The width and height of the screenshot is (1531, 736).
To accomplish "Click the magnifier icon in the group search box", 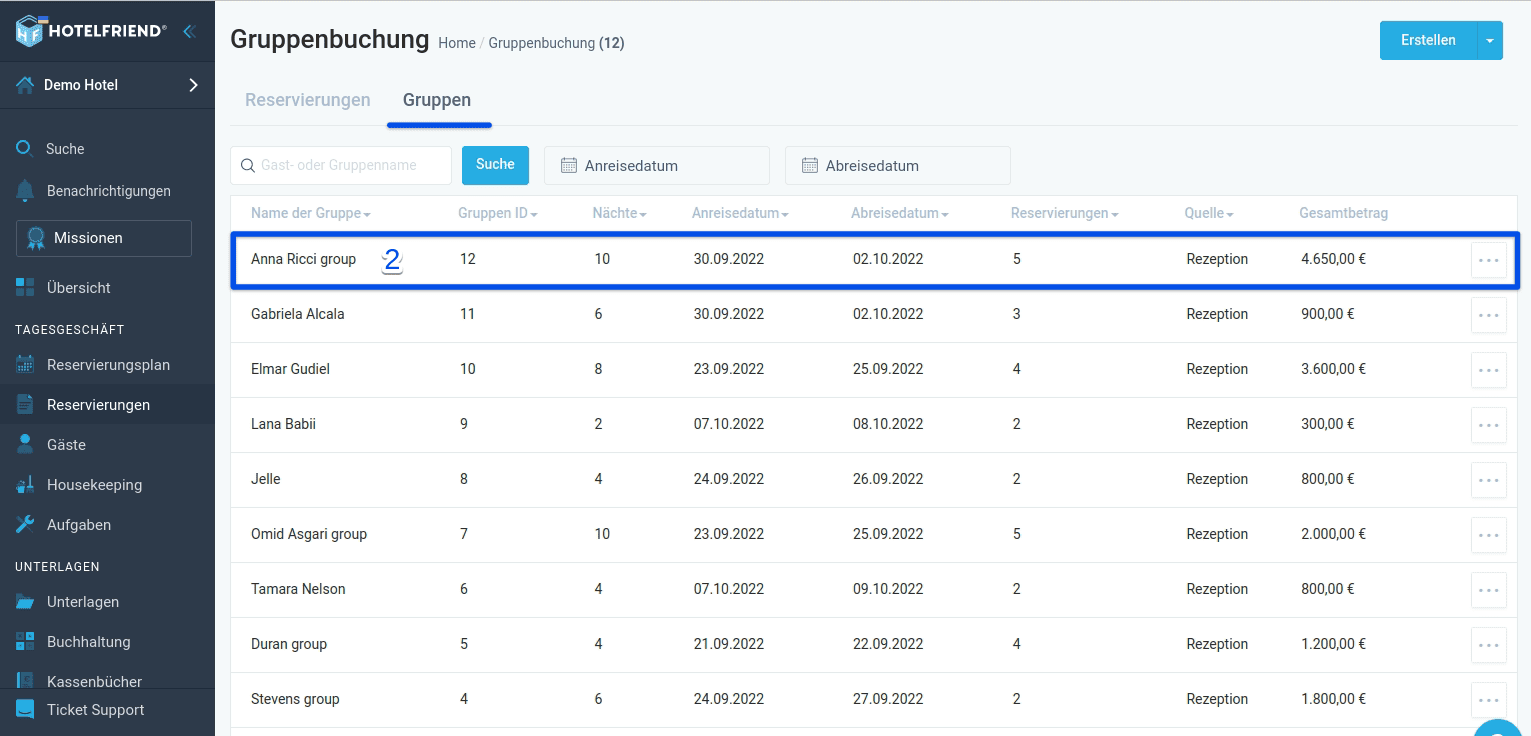I will [x=247, y=165].
